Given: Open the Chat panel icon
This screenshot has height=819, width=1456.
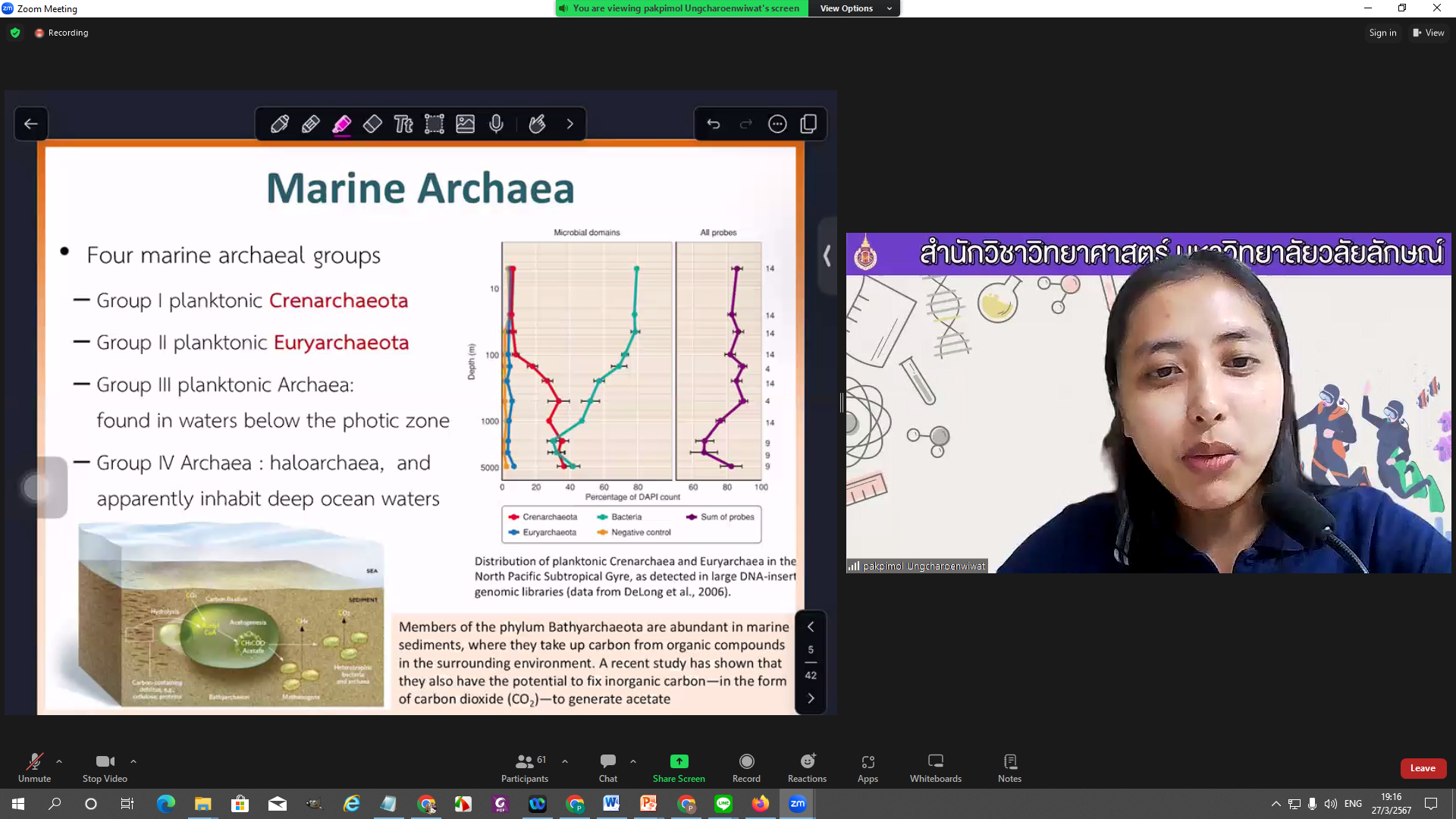Looking at the screenshot, I should coord(607,762).
